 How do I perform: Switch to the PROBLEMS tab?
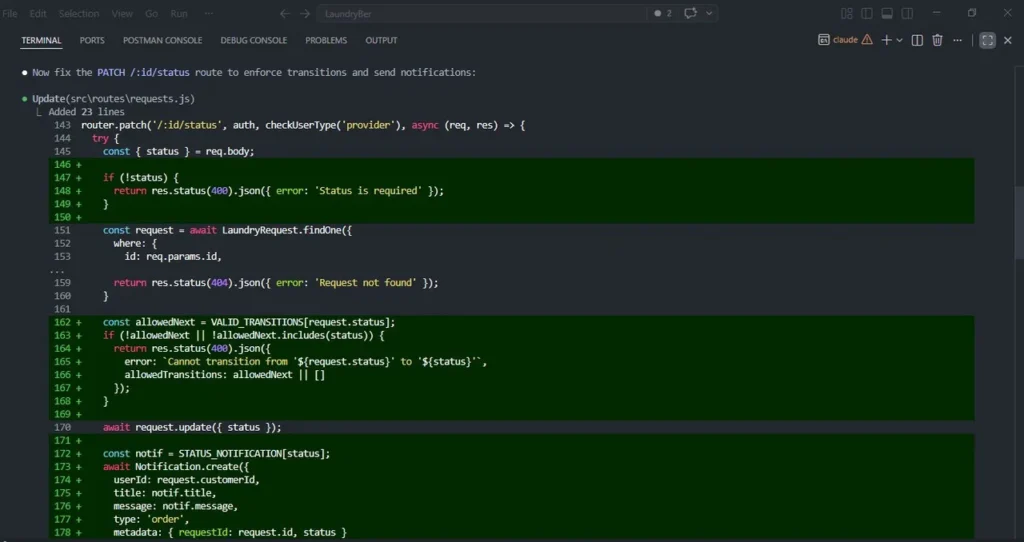point(326,40)
